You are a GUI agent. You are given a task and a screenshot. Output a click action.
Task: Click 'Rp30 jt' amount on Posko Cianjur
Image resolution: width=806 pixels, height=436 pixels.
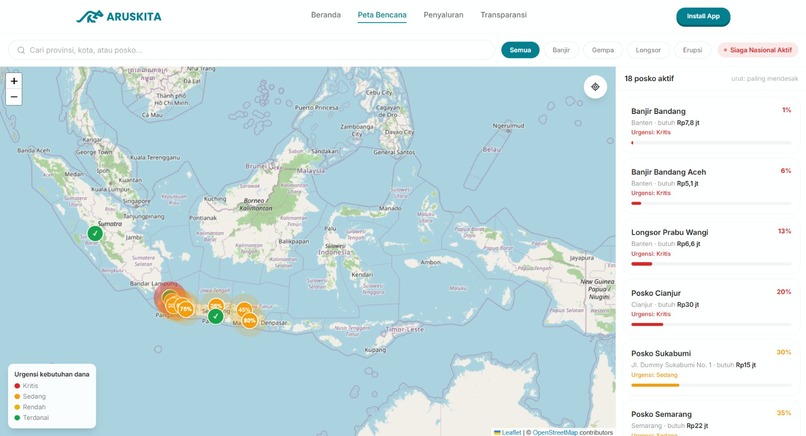(x=688, y=304)
